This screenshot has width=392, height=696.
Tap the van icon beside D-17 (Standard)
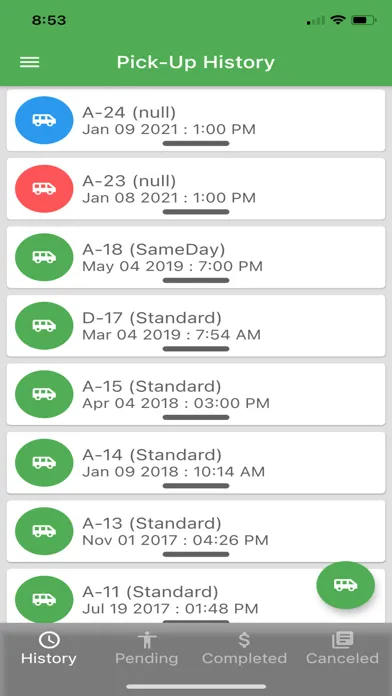point(44,325)
